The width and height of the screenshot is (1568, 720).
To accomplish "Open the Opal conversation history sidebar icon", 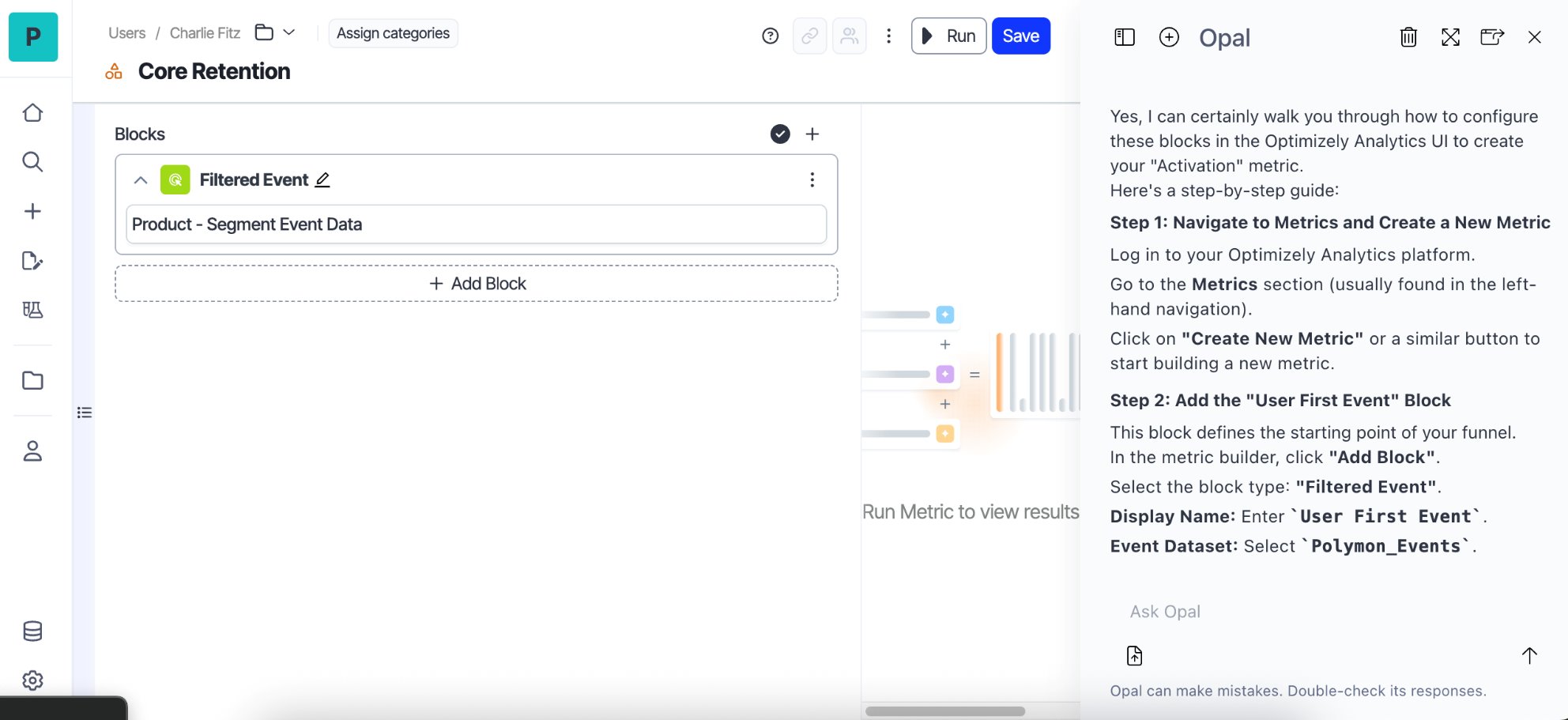I will [x=1124, y=37].
